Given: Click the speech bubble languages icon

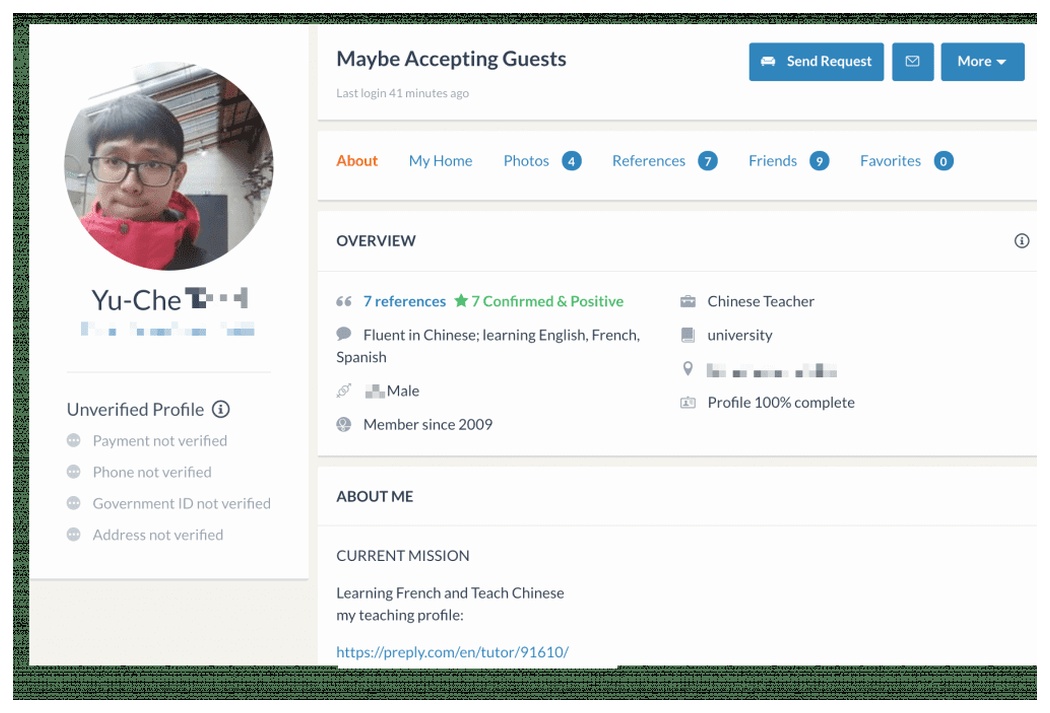Looking at the screenshot, I should coord(344,333).
